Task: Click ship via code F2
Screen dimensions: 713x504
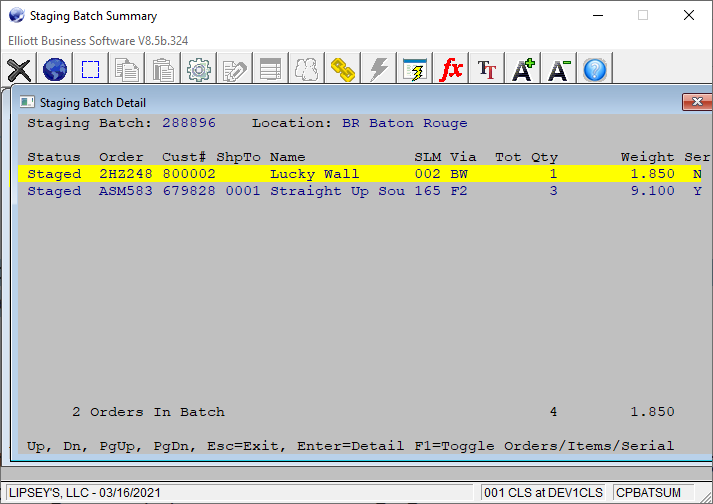Action: pyautogui.click(x=459, y=191)
